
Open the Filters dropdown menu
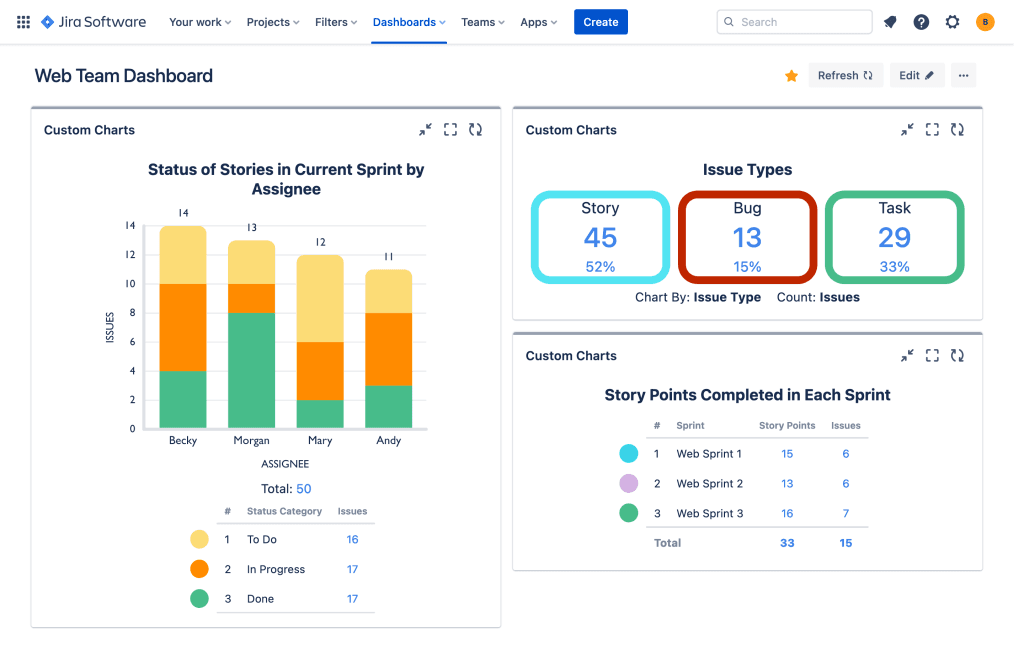click(336, 22)
